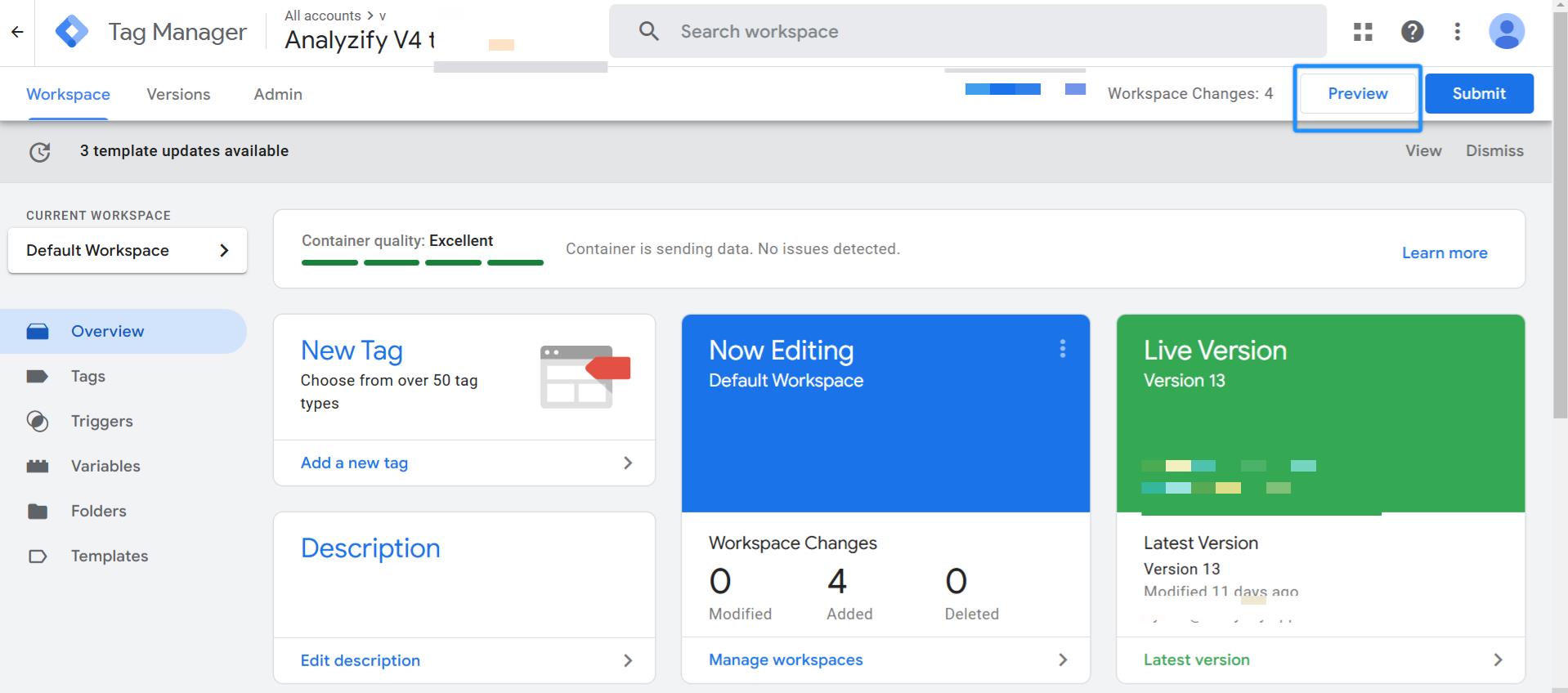
Task: Click the Add a new tag chevron
Action: pyautogui.click(x=628, y=463)
